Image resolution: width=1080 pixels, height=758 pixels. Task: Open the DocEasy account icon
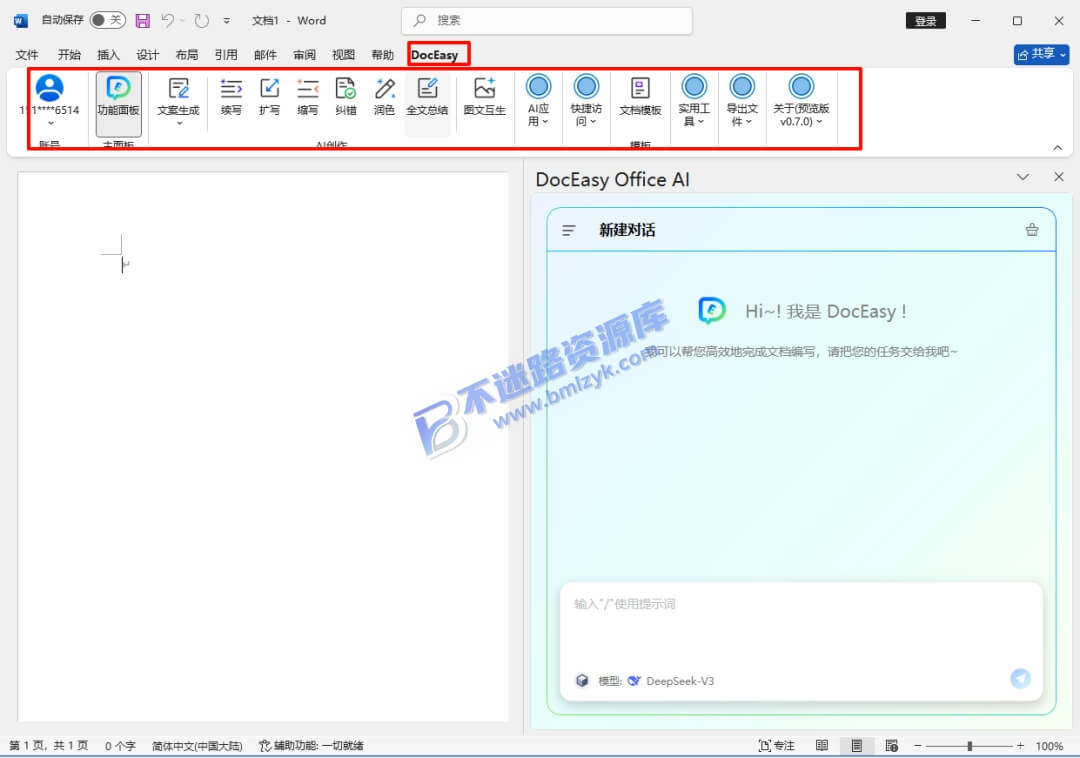(x=50, y=88)
